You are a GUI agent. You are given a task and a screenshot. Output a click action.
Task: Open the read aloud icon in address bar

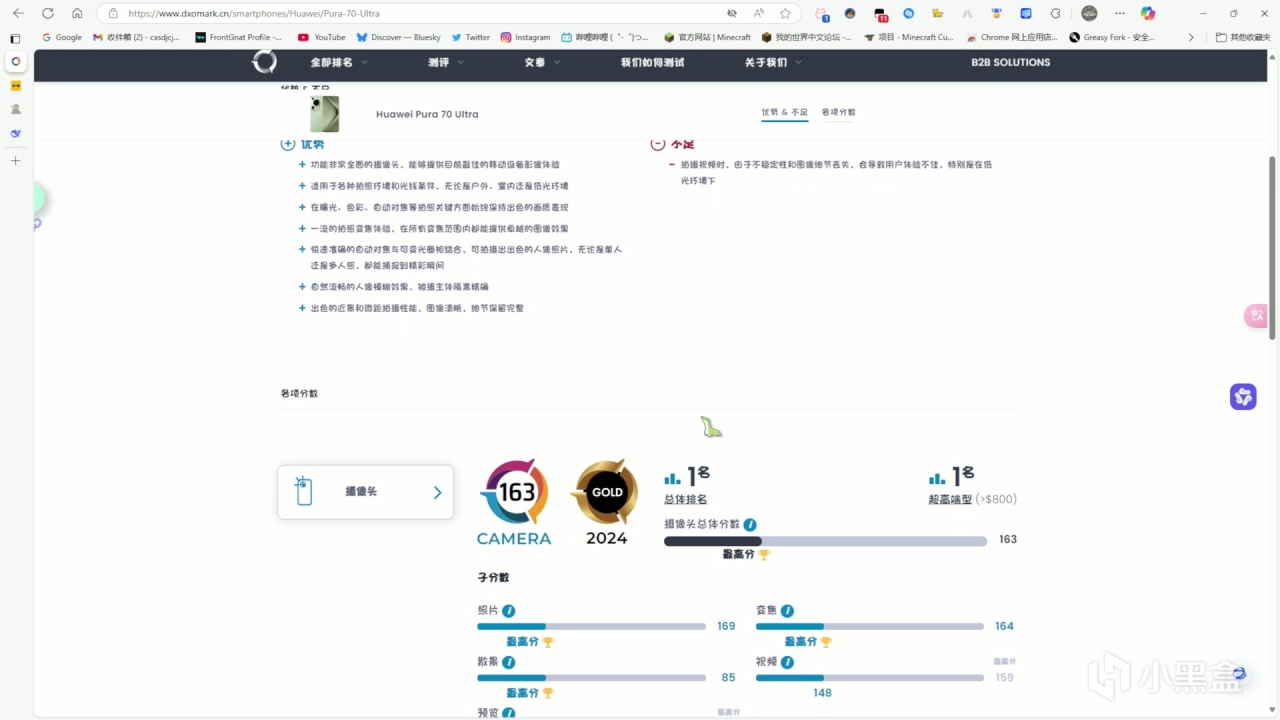[759, 13]
